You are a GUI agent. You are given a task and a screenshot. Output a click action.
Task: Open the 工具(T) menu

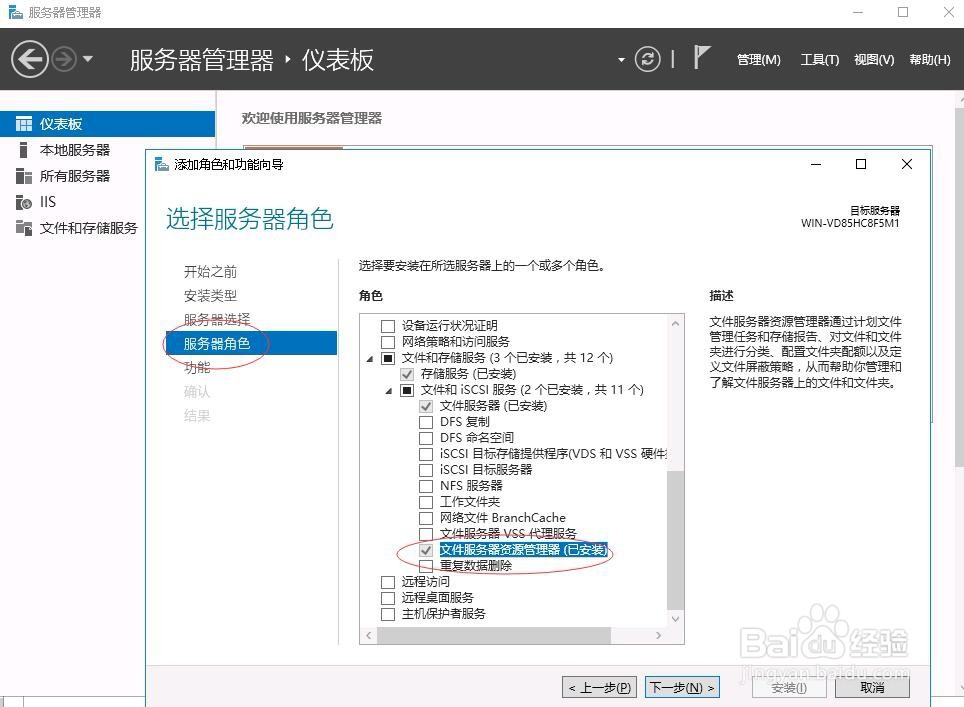819,59
